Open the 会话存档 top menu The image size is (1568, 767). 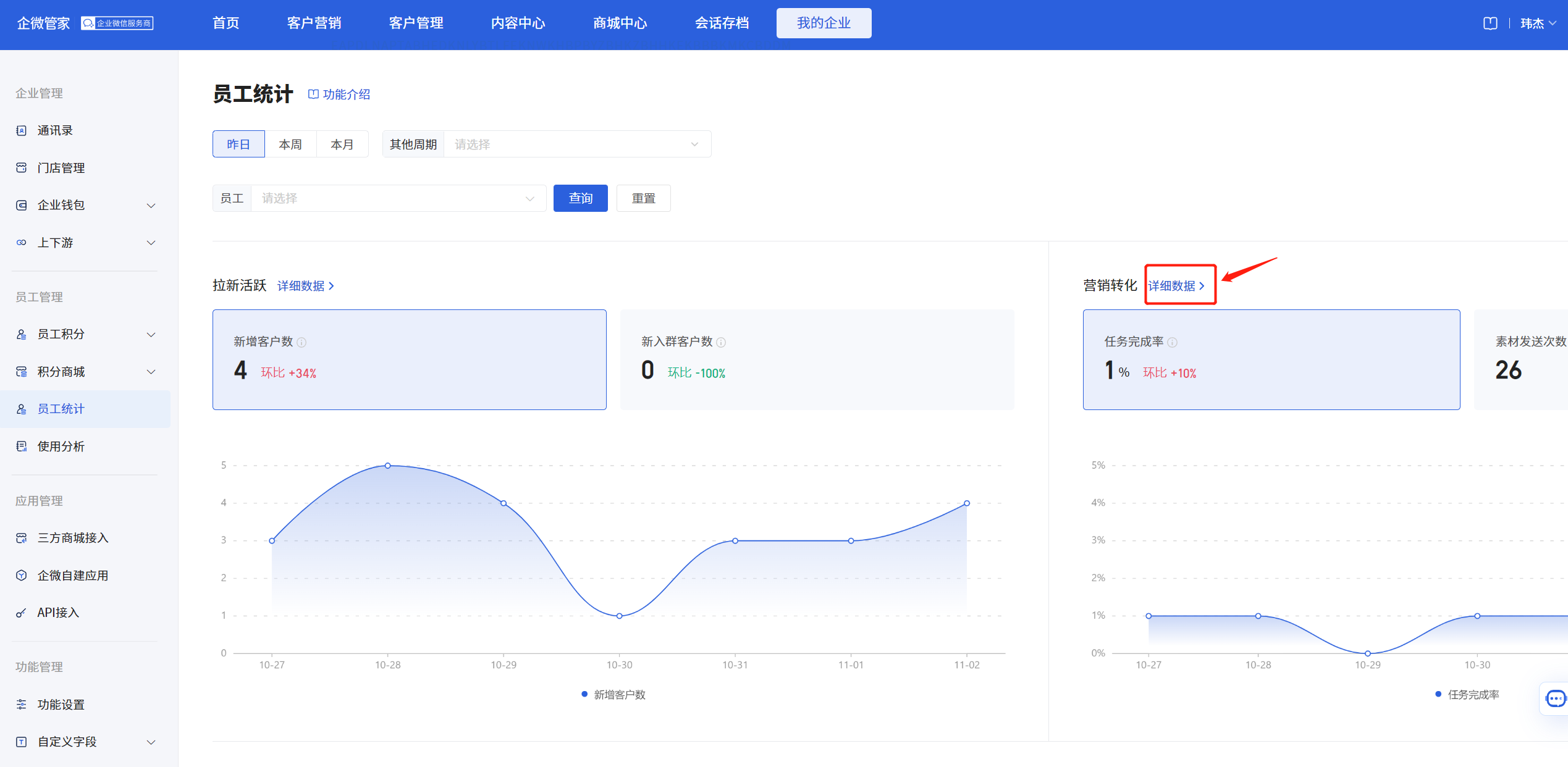coord(722,23)
